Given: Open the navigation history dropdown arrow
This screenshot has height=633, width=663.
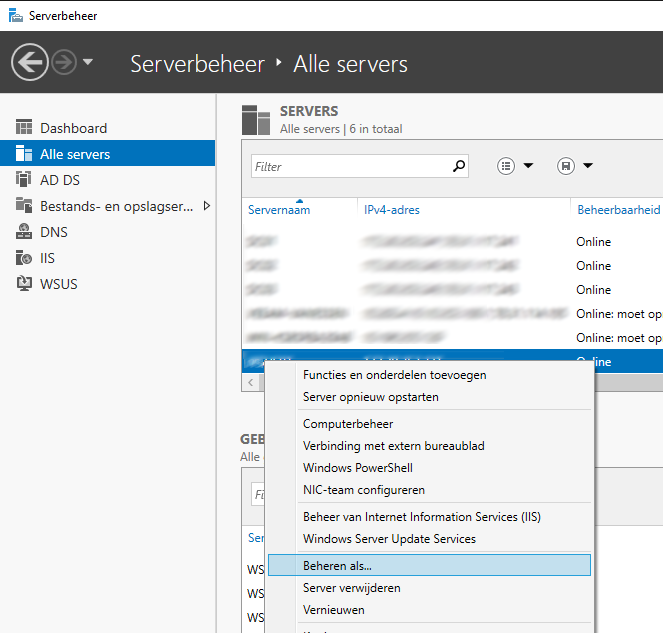Looking at the screenshot, I should click(88, 63).
